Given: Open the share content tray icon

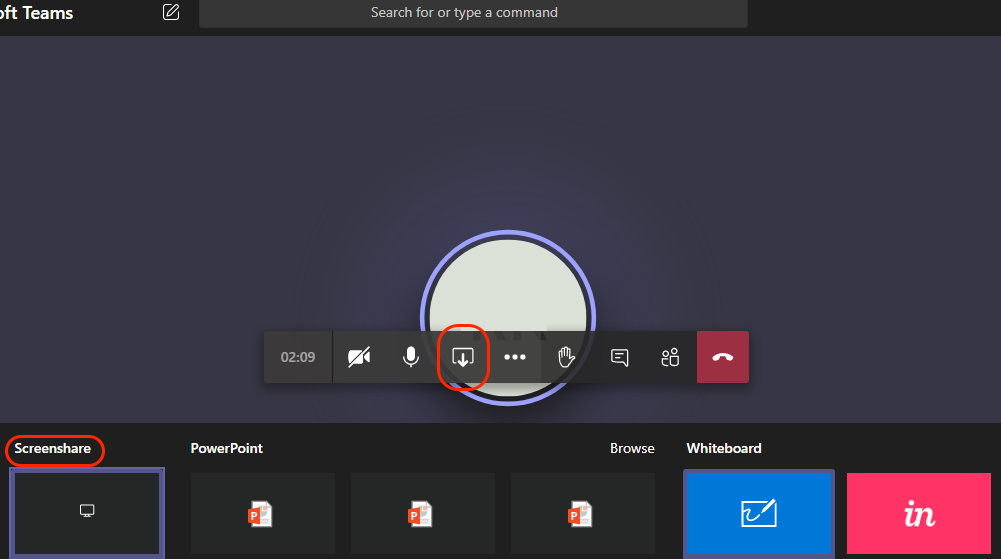Looking at the screenshot, I should pos(463,357).
